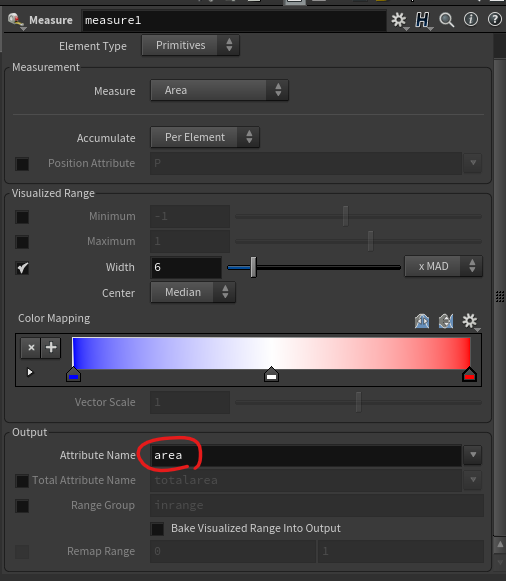Click the Accumulate label
The image size is (506, 581).
point(106,138)
